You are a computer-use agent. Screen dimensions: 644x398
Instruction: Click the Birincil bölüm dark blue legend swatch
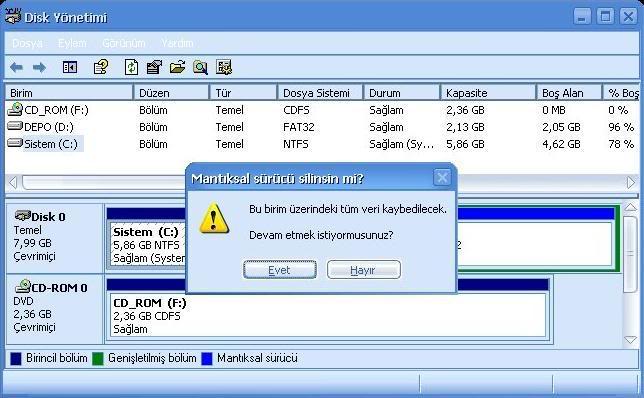[16, 359]
